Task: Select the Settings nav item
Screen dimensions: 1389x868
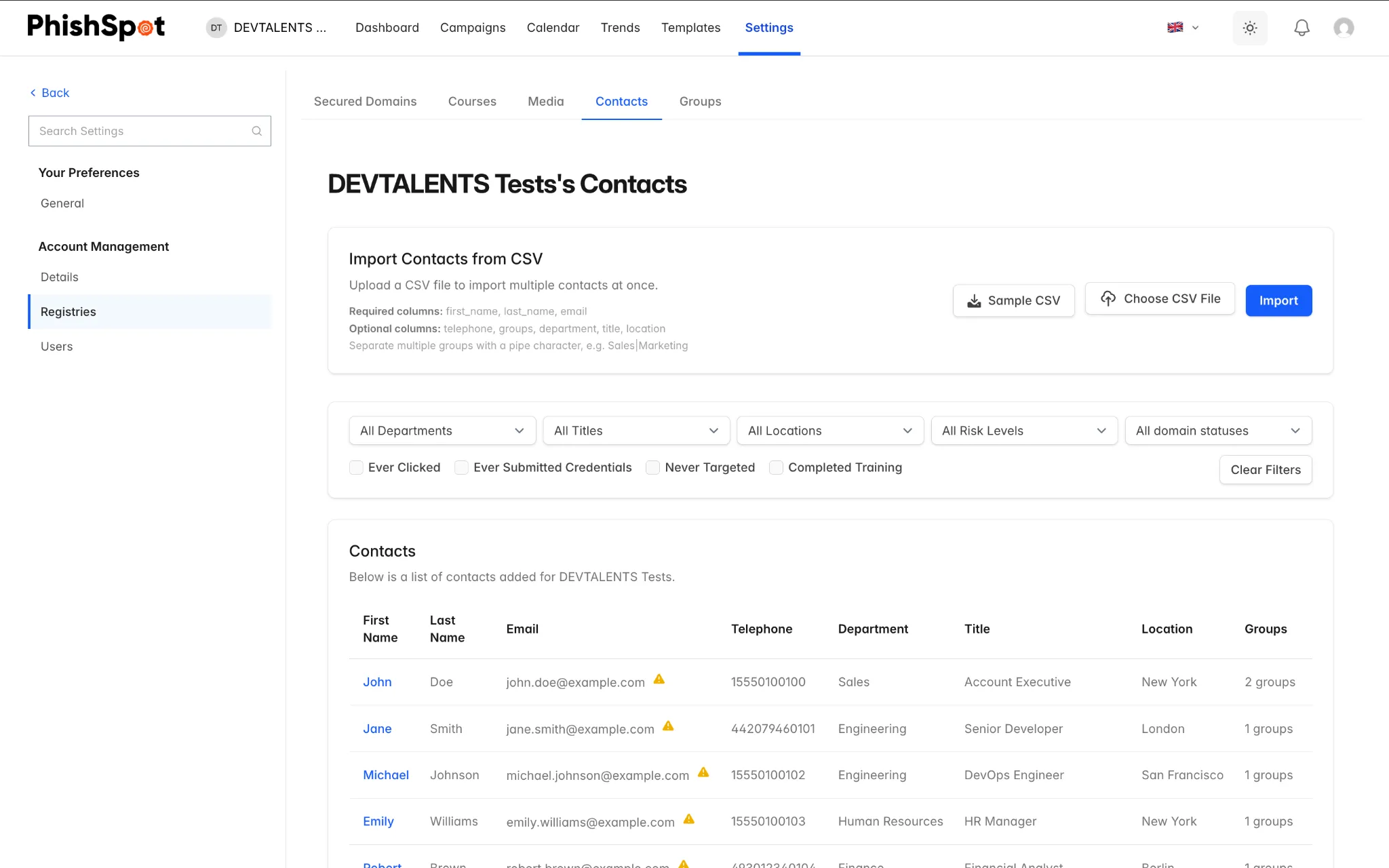Action: click(769, 28)
